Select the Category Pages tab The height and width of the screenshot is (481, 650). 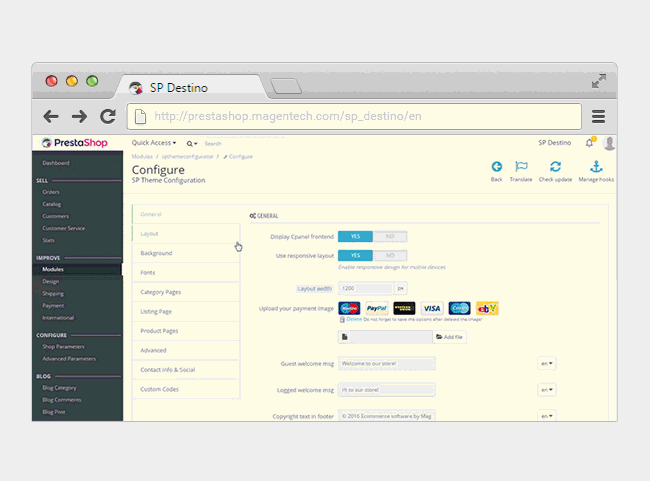tap(186, 292)
